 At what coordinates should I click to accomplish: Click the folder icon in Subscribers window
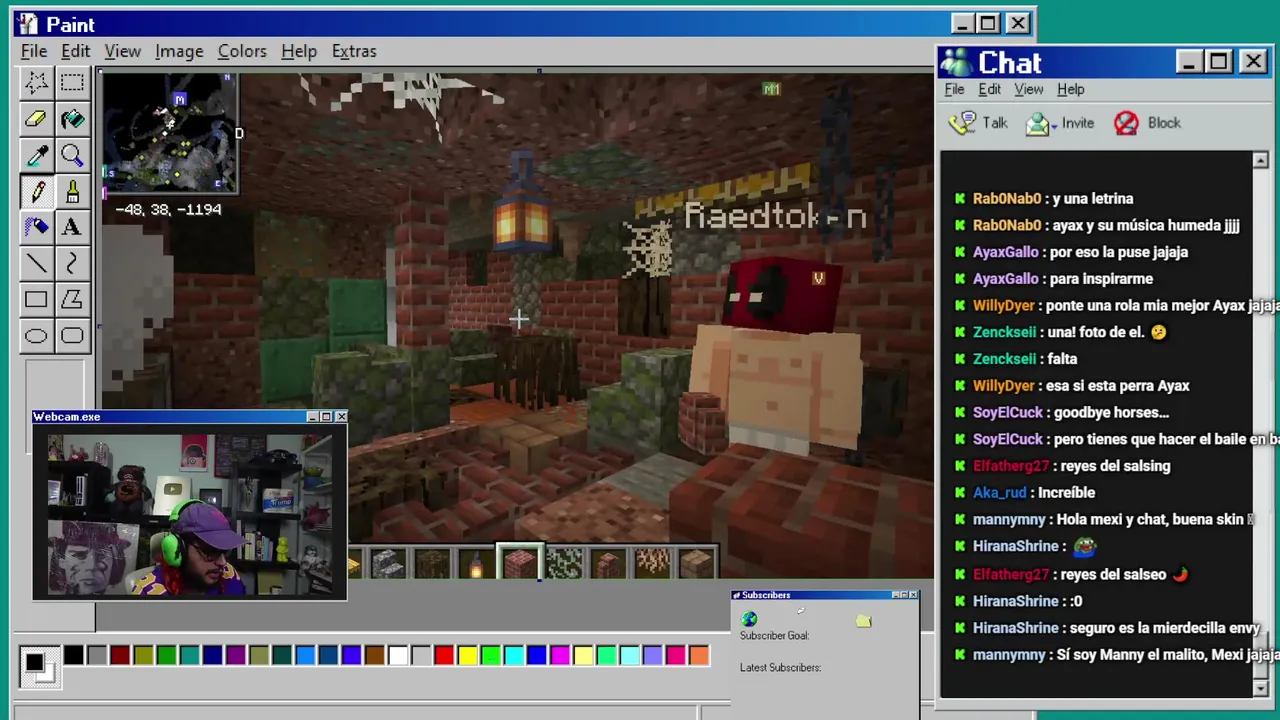click(x=863, y=621)
